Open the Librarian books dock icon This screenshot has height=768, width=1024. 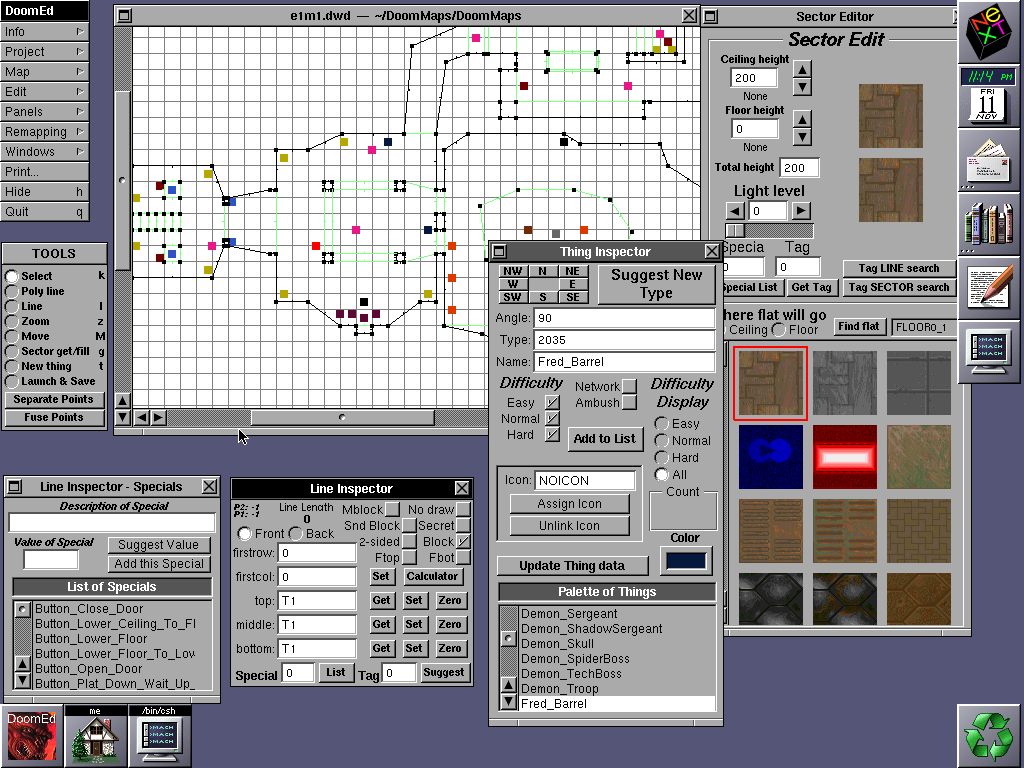990,223
